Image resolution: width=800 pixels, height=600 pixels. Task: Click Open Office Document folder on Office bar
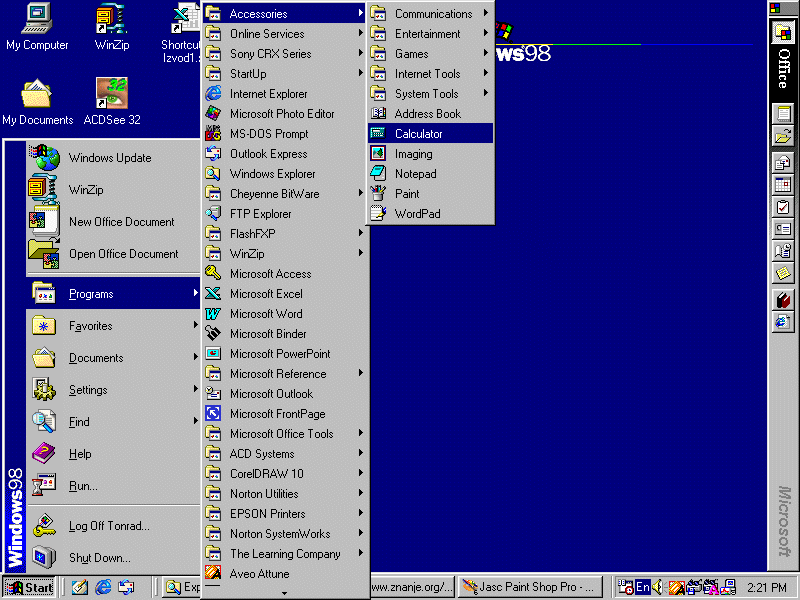[x=783, y=136]
